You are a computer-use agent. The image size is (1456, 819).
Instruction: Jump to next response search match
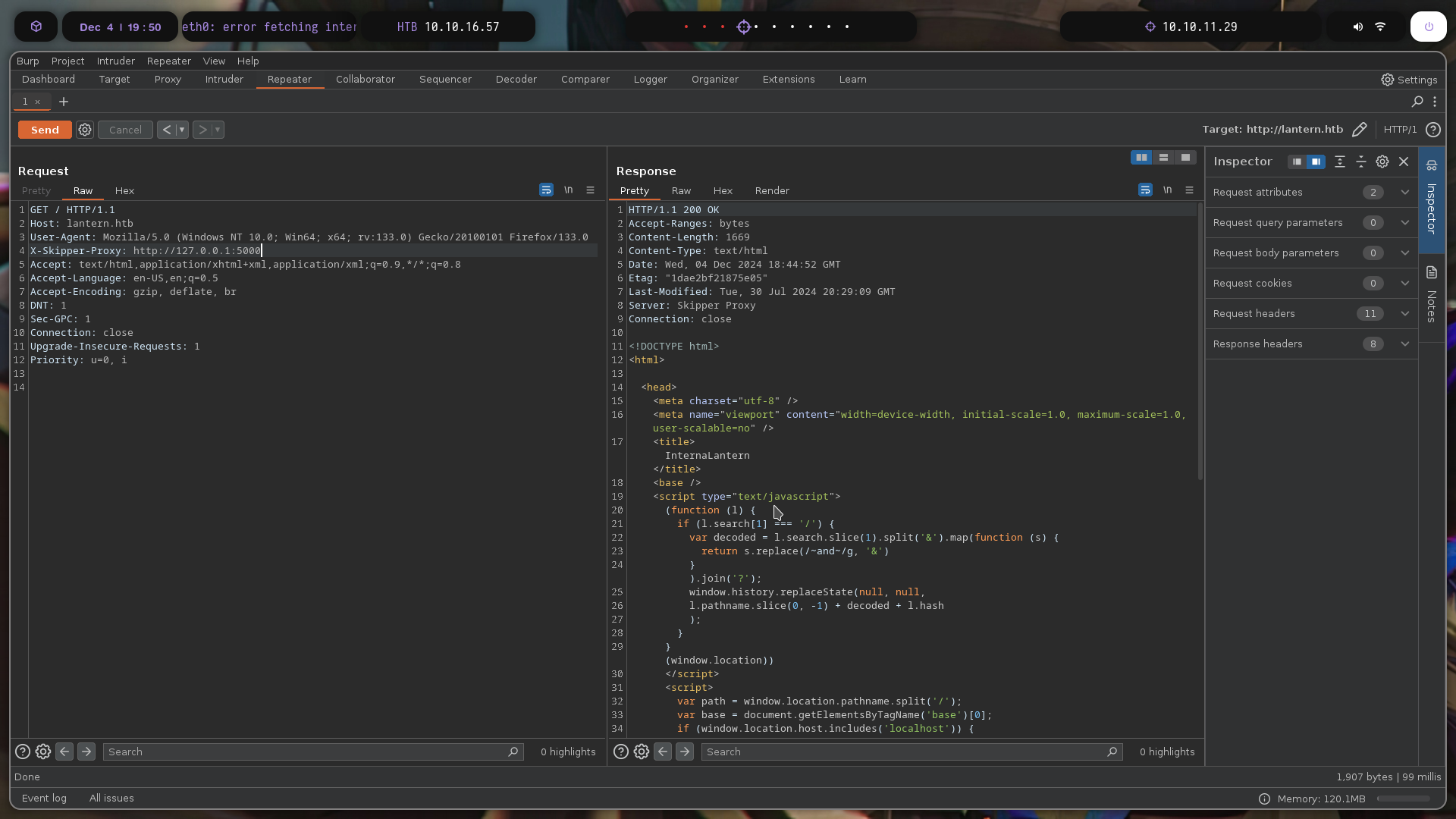685,752
